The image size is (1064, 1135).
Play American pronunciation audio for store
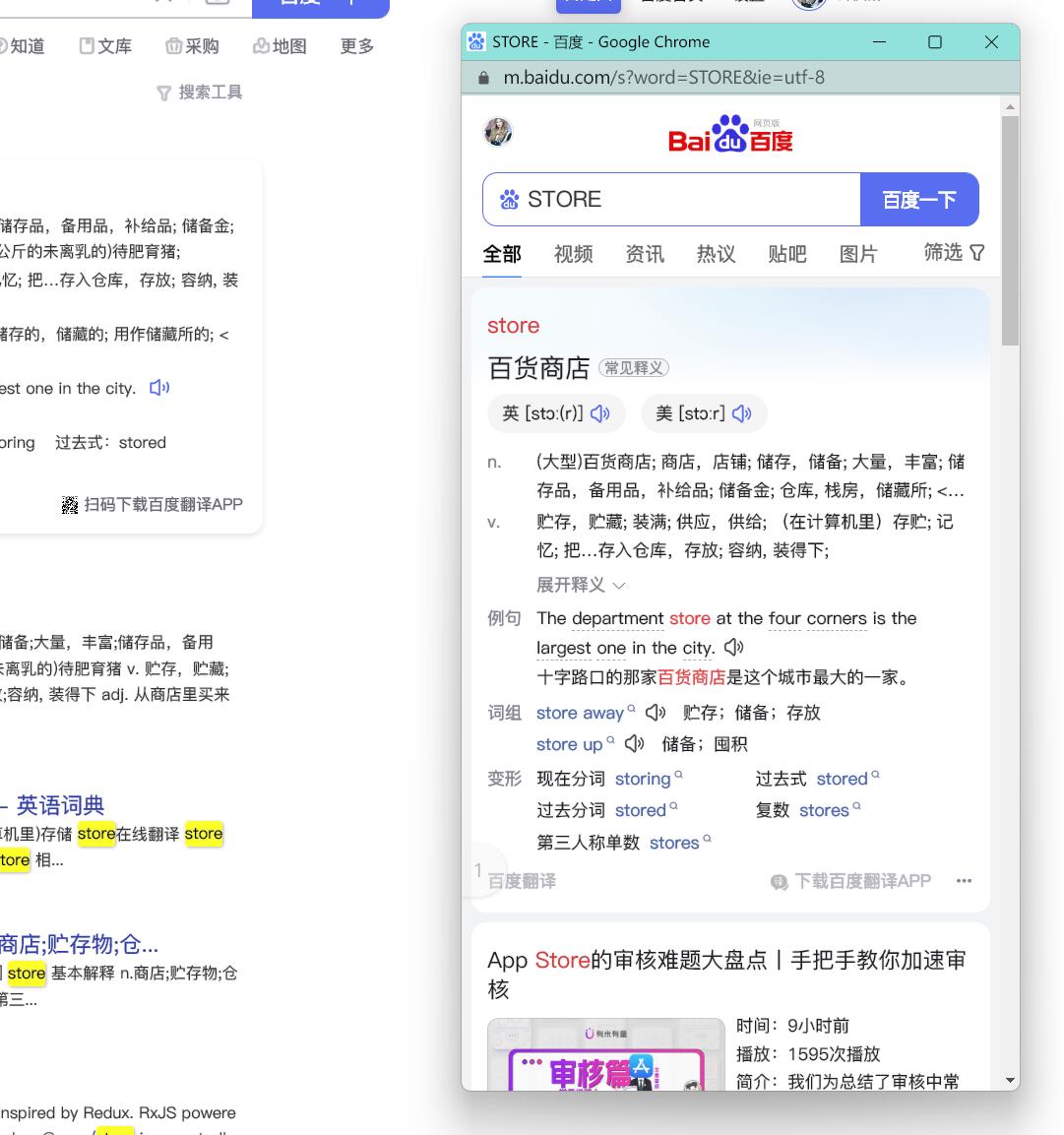coord(741,413)
